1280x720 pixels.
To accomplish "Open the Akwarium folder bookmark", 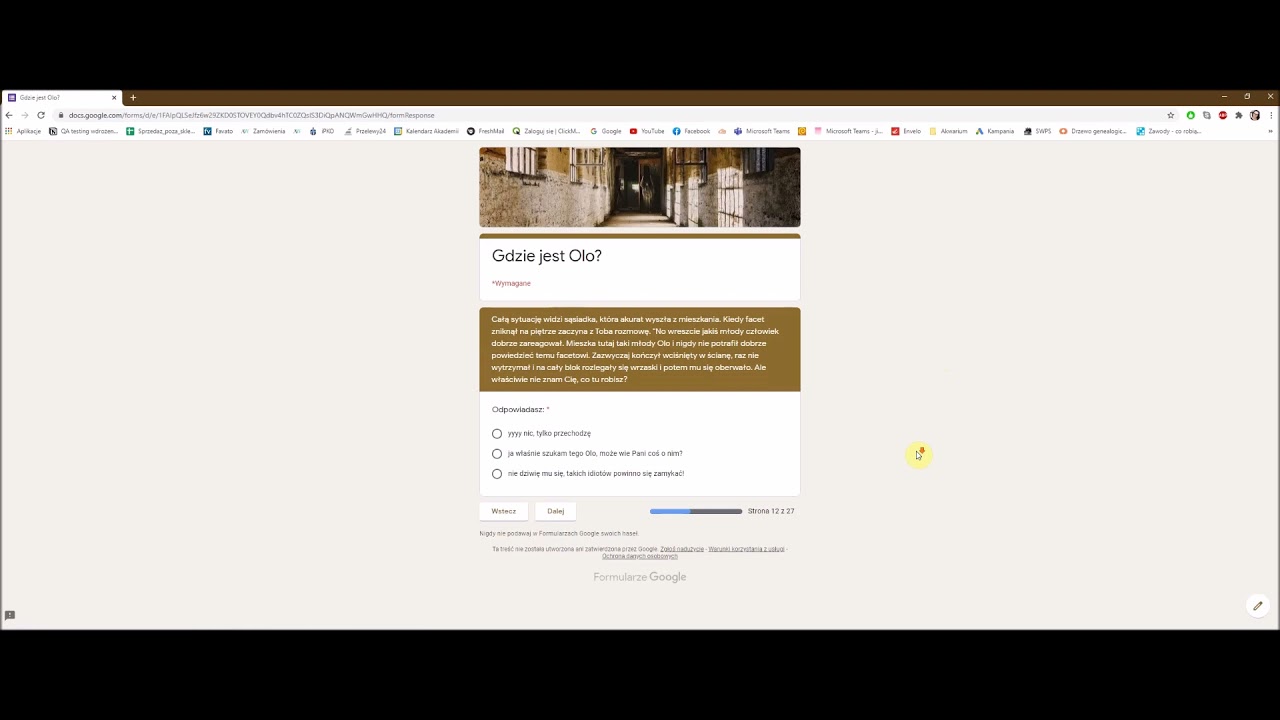I will coord(948,131).
